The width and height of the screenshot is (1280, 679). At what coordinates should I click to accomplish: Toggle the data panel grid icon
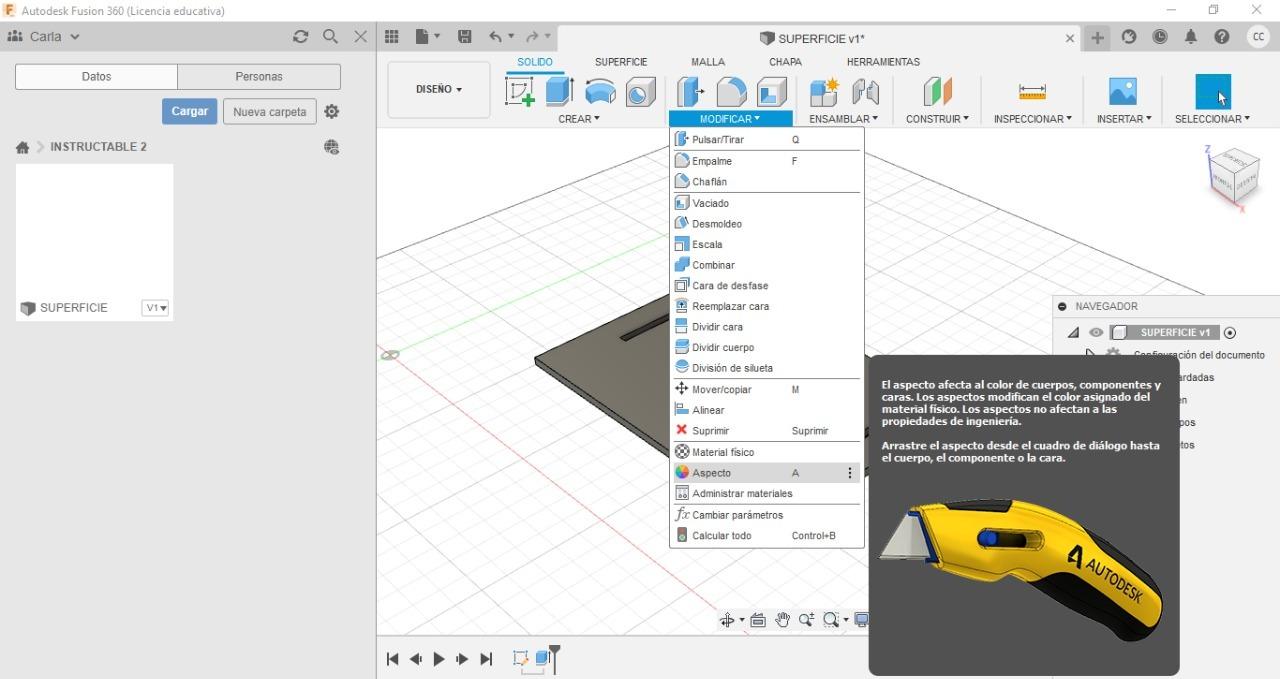tap(392, 36)
